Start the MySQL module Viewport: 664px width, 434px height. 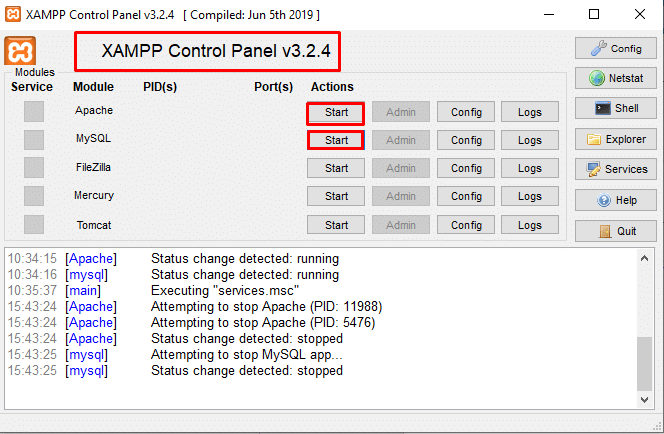pos(336,140)
